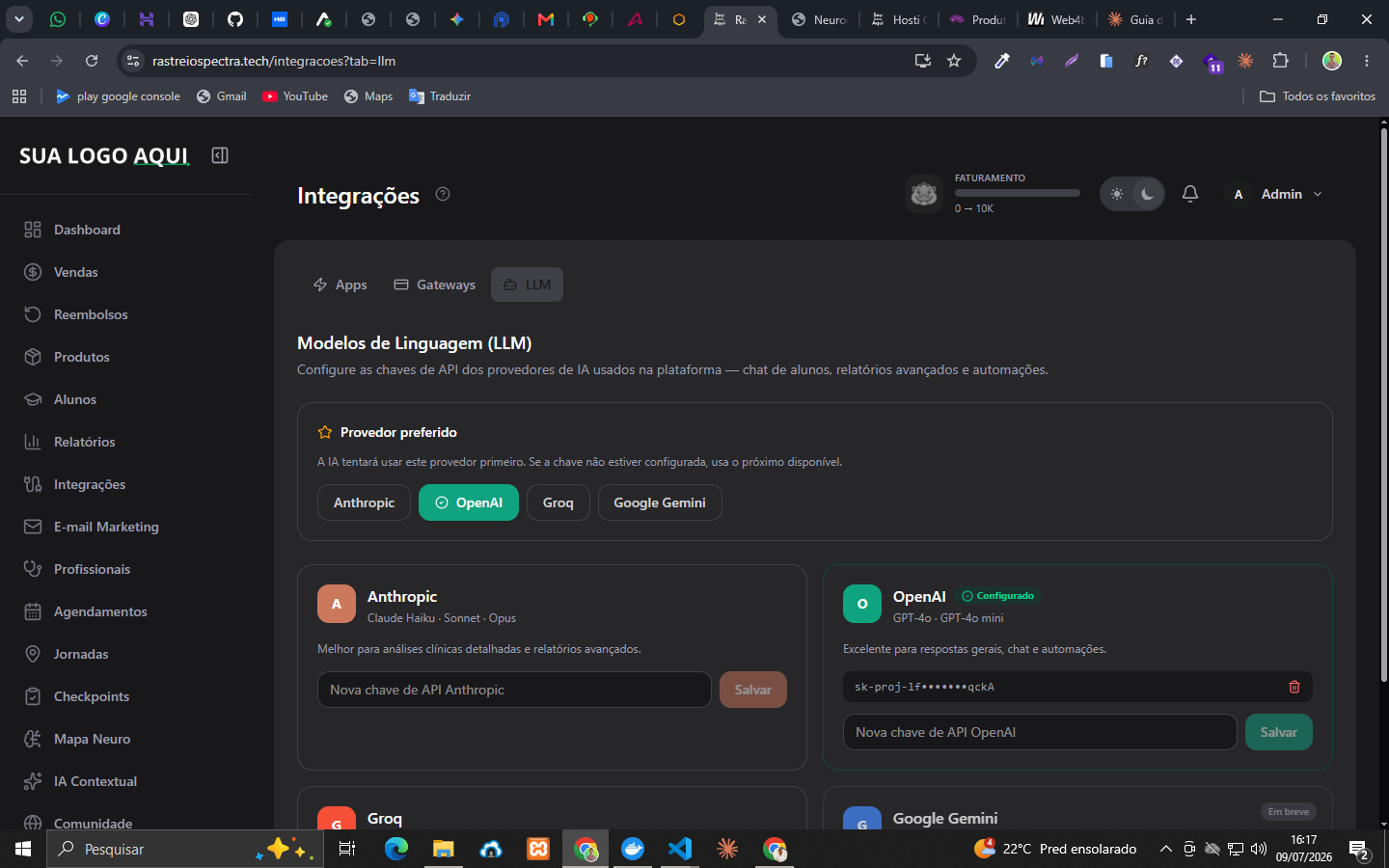Save the new OpenAI key
This screenshot has width=1389, height=868.
(x=1279, y=732)
